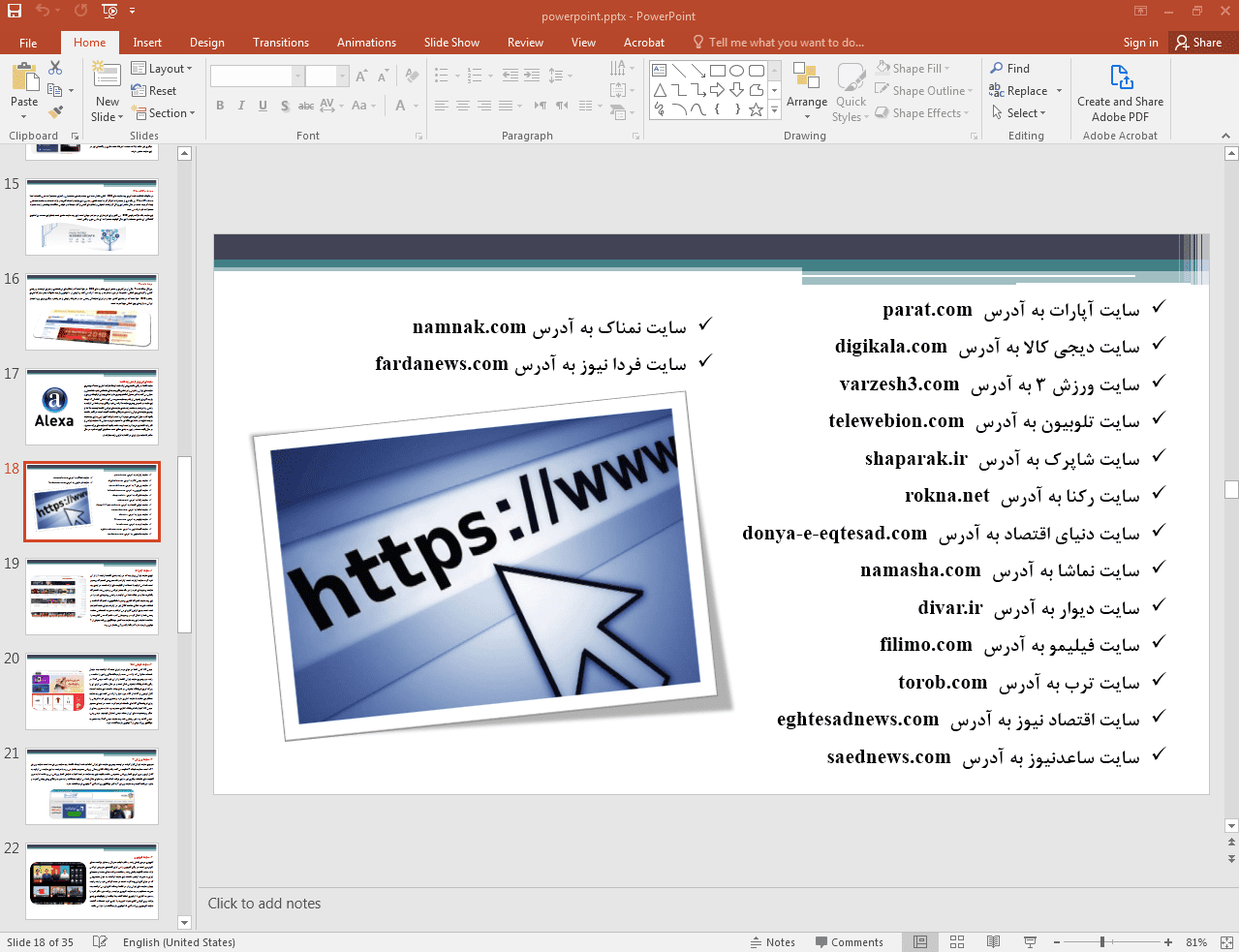Switch to the Transitions tab
The height and width of the screenshot is (952, 1239).
(281, 43)
